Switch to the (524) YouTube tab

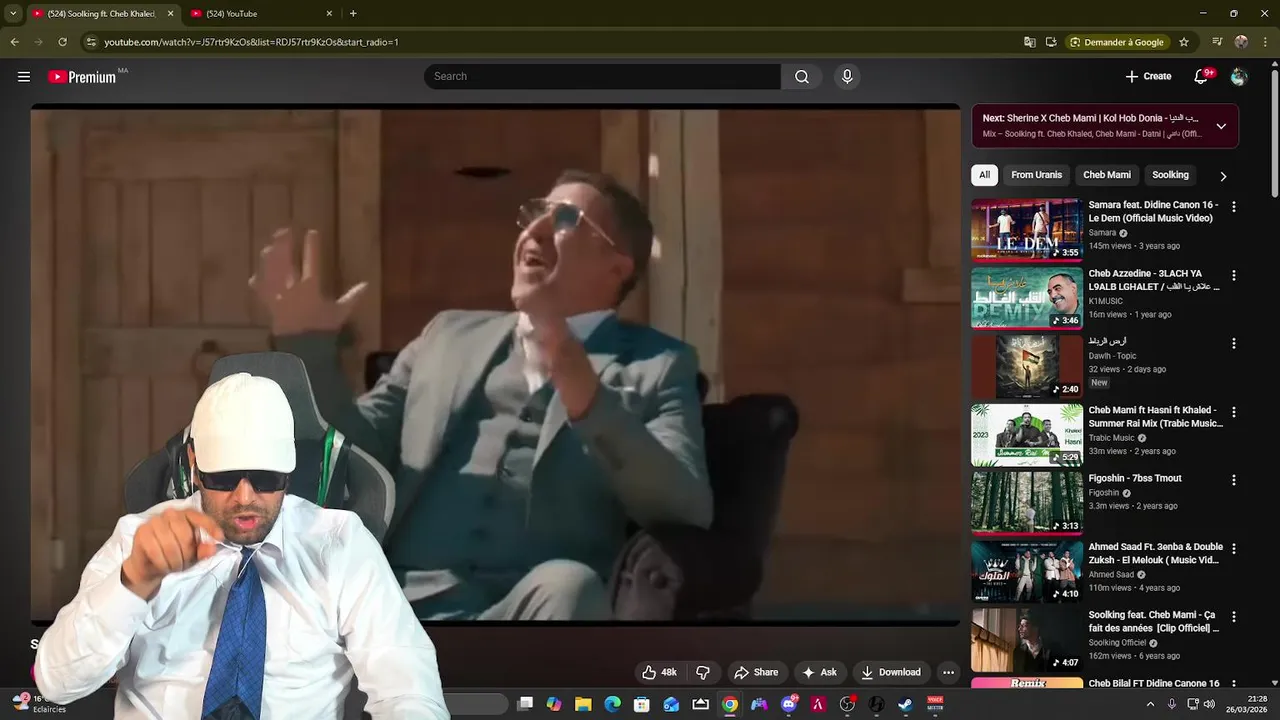coord(260,13)
